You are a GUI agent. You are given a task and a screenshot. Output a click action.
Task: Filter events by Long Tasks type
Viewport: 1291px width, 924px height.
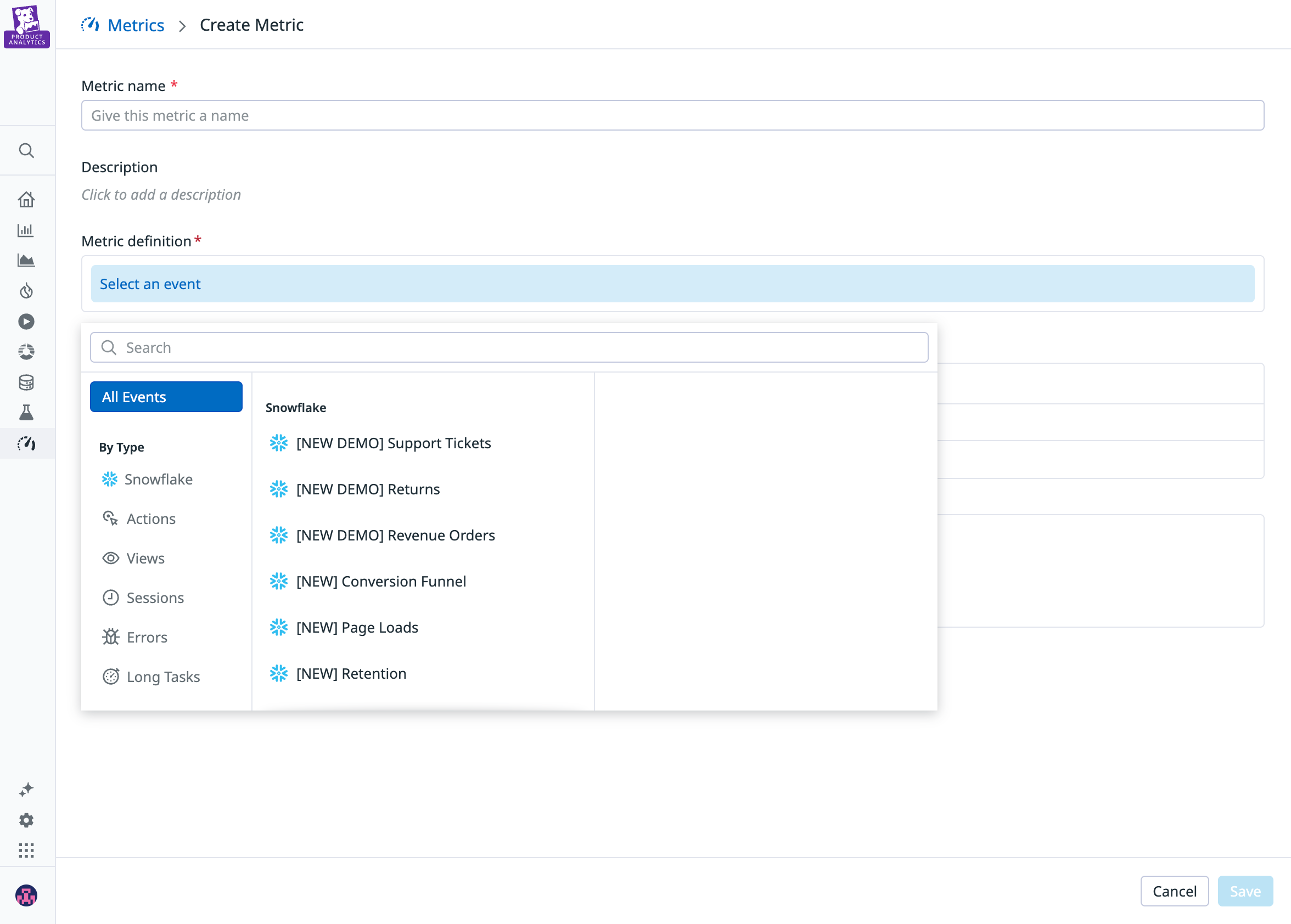[x=163, y=677]
